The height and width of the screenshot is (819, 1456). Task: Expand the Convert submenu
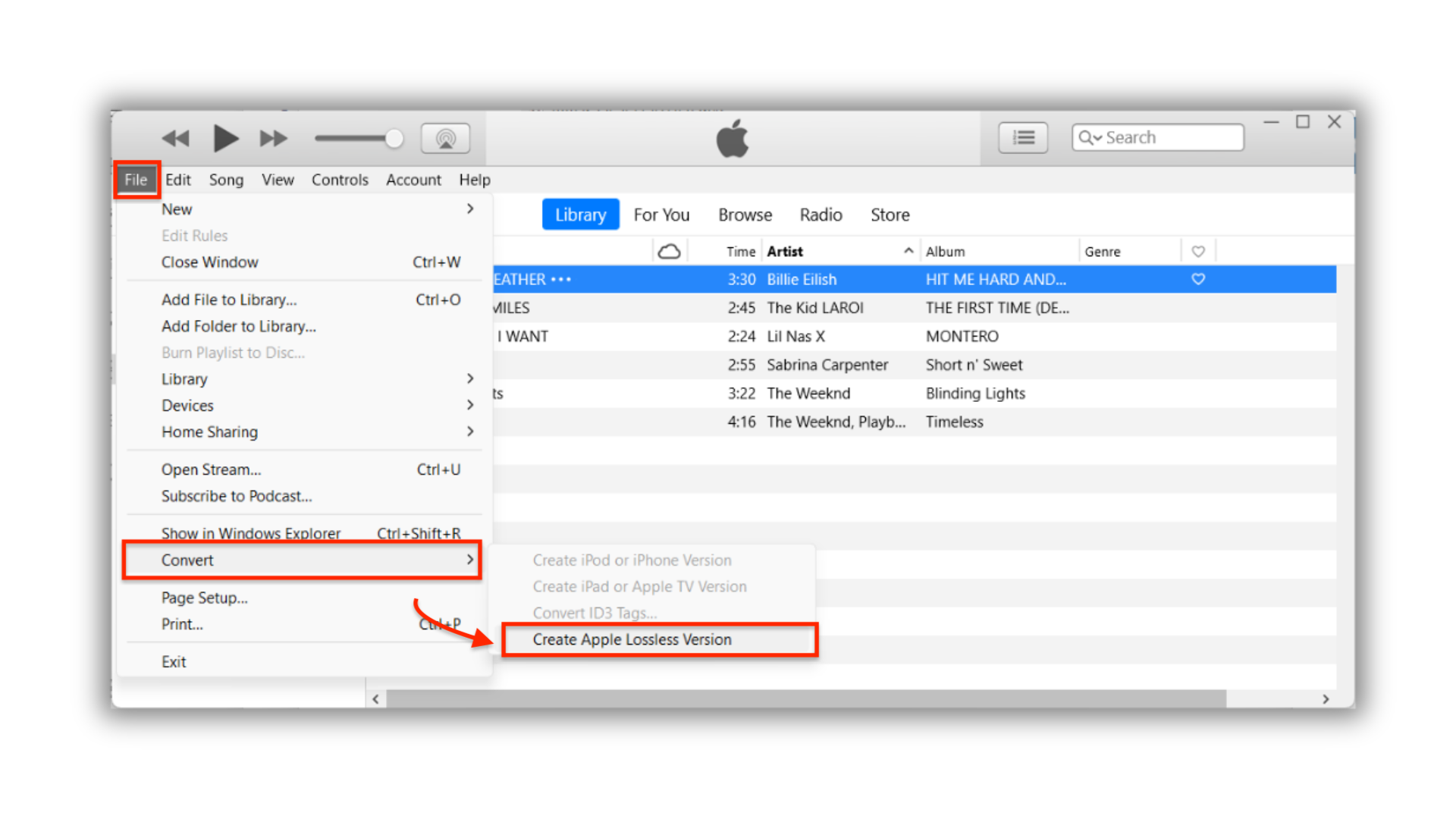(303, 560)
